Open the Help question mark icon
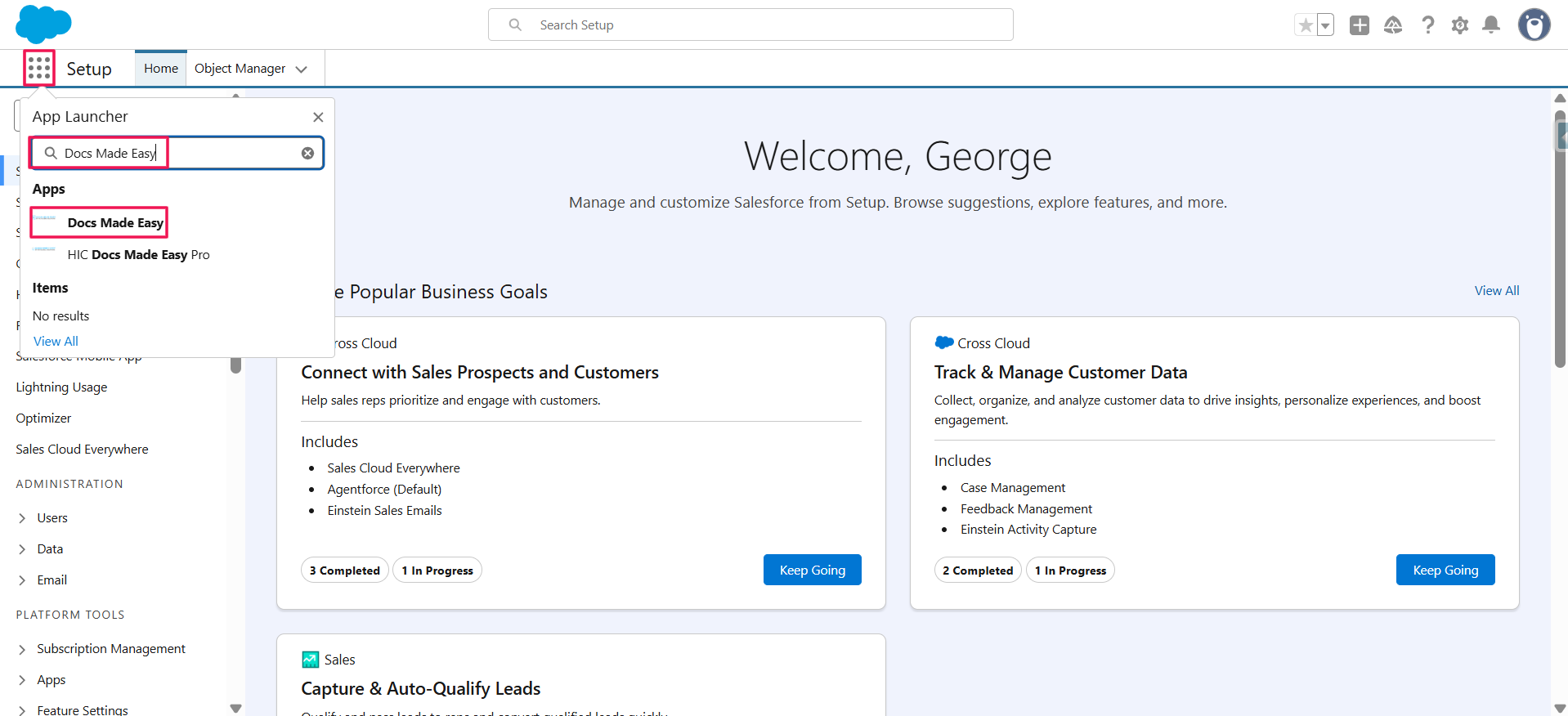Screen dimensions: 1568x716 coord(1427,25)
